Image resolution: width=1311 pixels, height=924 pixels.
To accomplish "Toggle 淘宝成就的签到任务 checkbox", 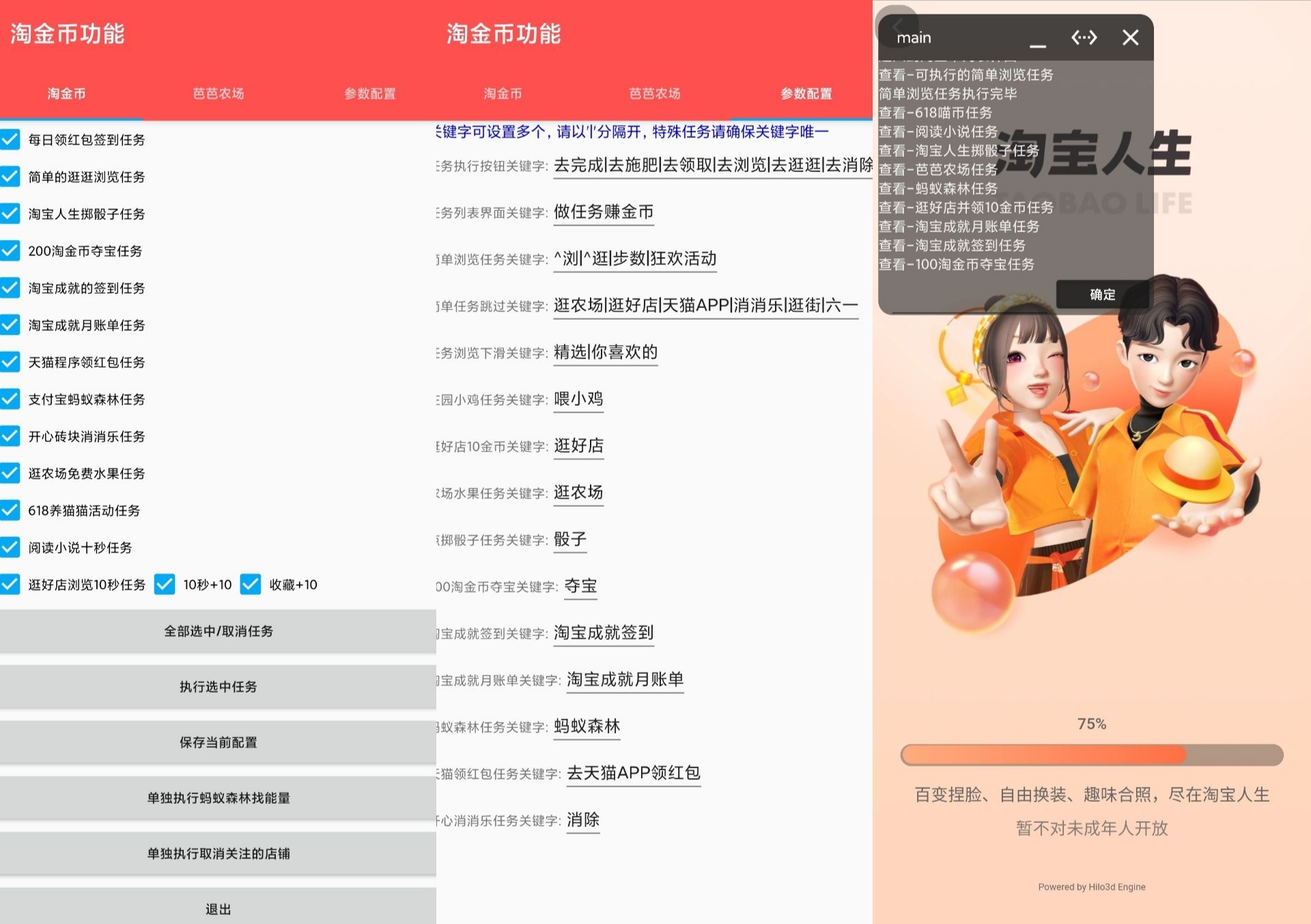I will tap(10, 288).
